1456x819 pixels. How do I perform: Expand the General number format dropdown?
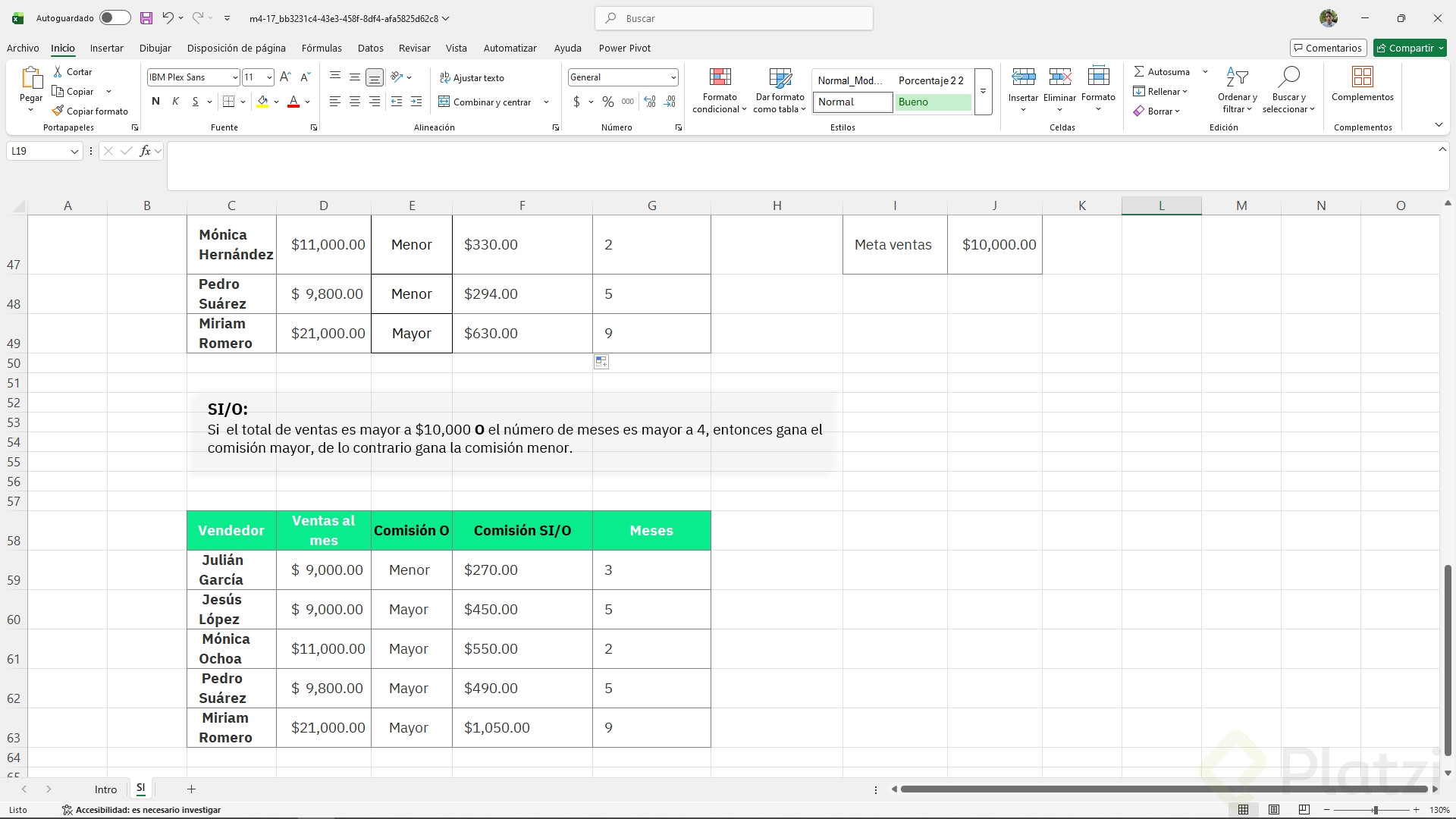[673, 77]
